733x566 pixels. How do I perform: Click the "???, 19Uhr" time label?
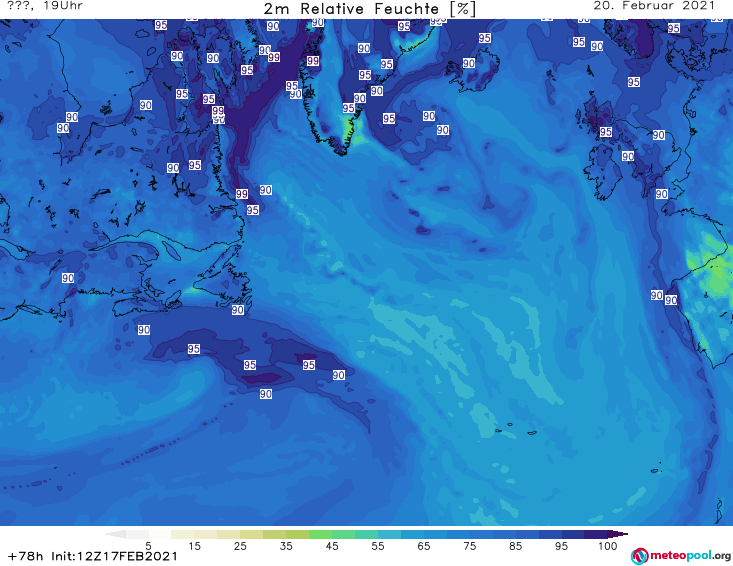tap(45, 6)
